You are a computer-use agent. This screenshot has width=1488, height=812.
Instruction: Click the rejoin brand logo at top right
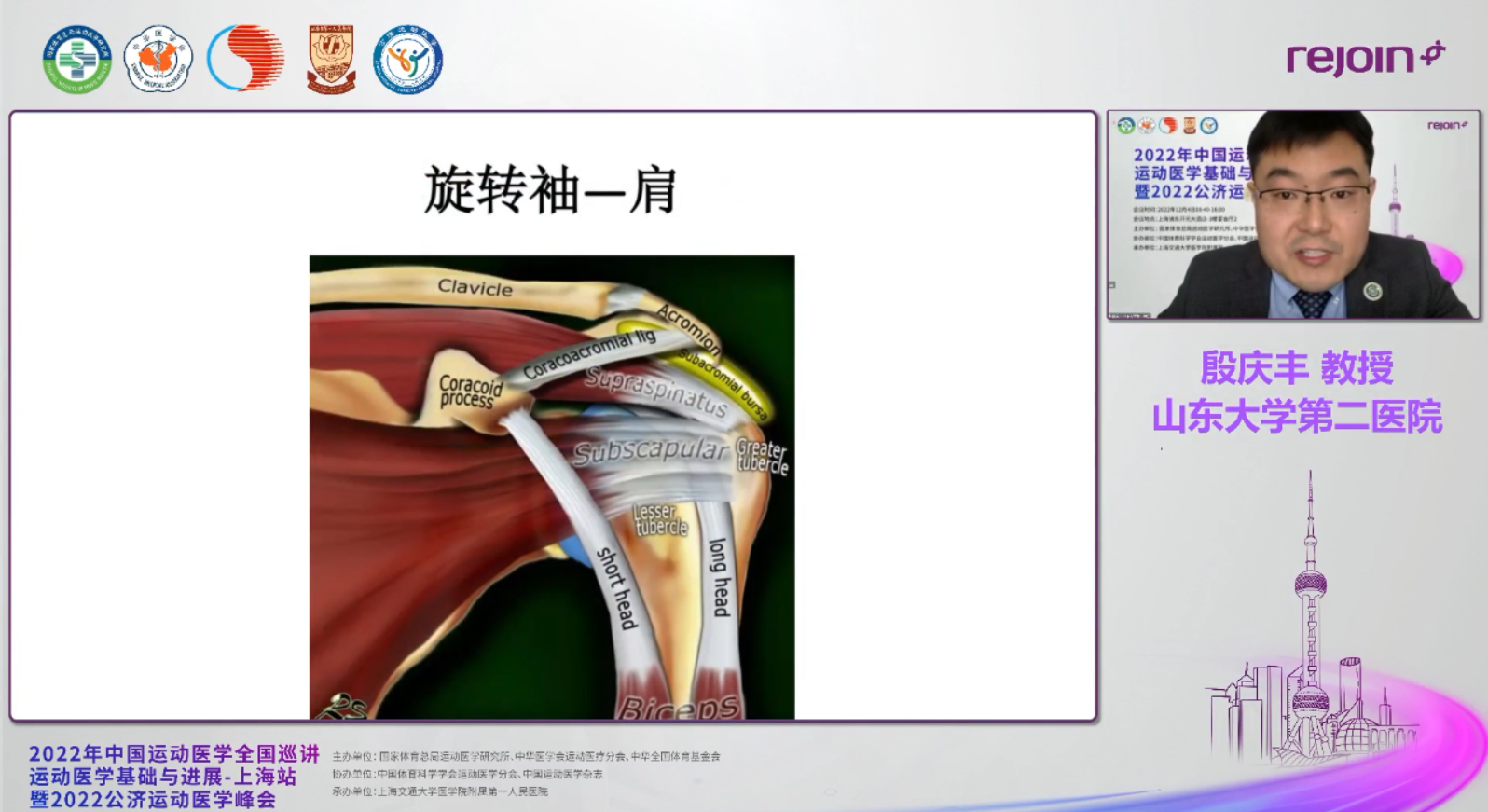[x=1365, y=58]
